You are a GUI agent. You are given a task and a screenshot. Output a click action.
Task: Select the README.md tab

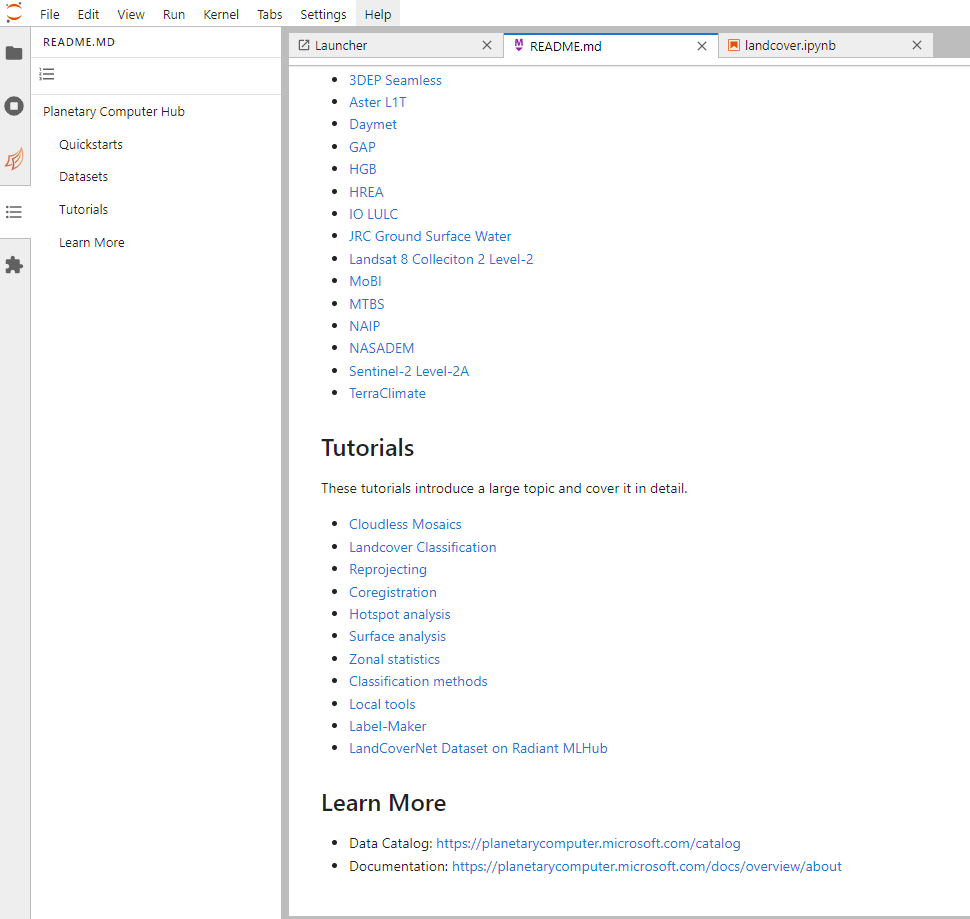[x=611, y=46]
